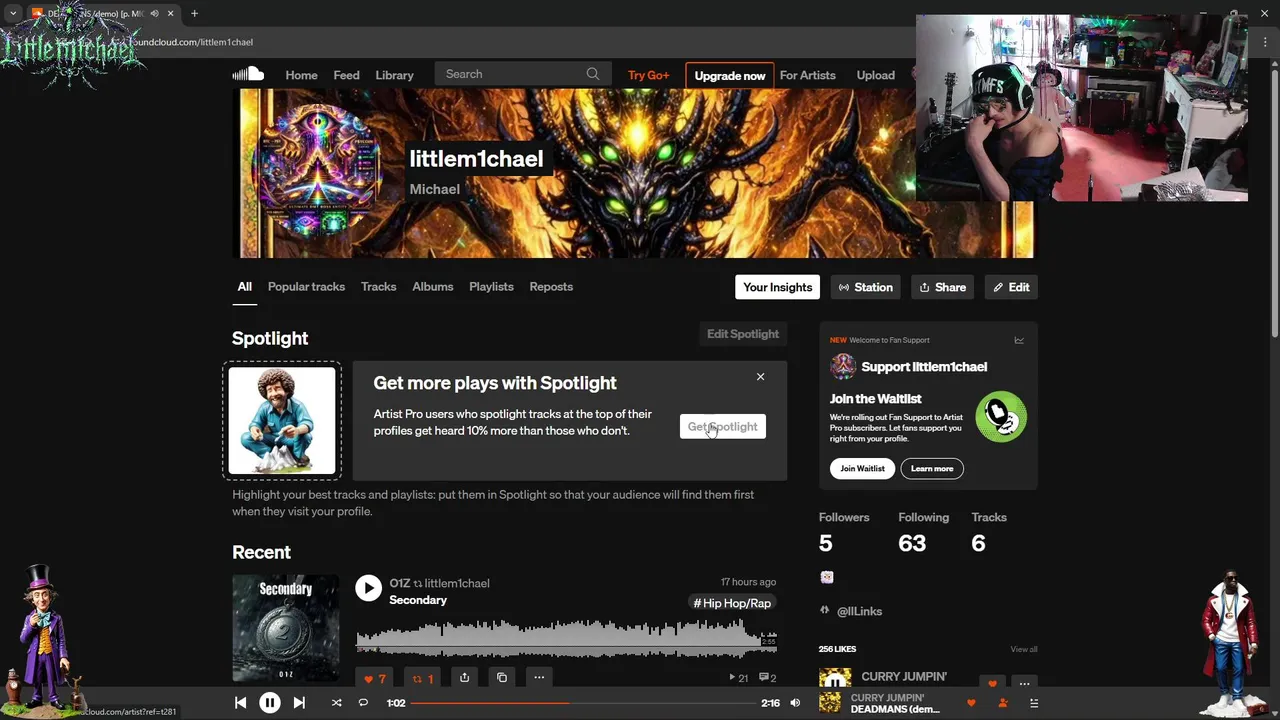Image resolution: width=1280 pixels, height=720 pixels.
Task: Switch to the Albums tab
Action: coord(432,287)
